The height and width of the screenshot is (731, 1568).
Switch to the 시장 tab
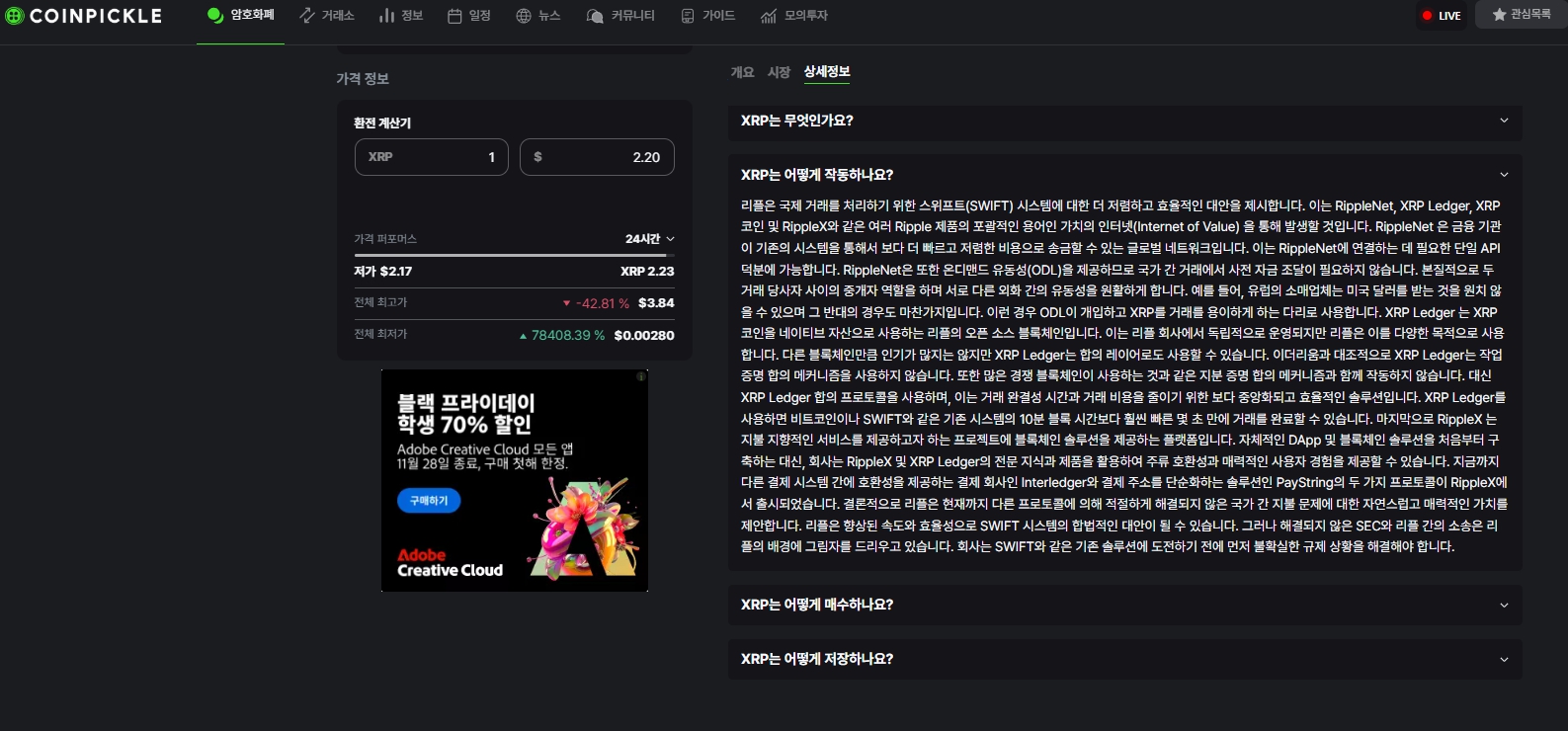779,72
